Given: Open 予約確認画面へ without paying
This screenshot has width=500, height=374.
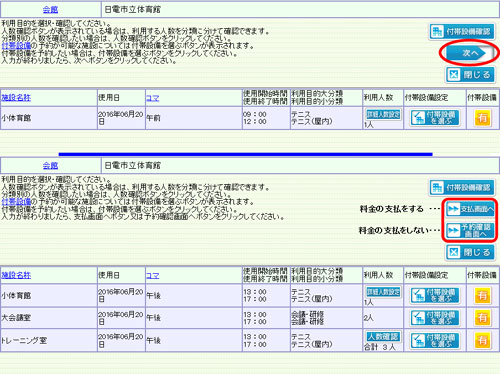Looking at the screenshot, I should point(470,230).
